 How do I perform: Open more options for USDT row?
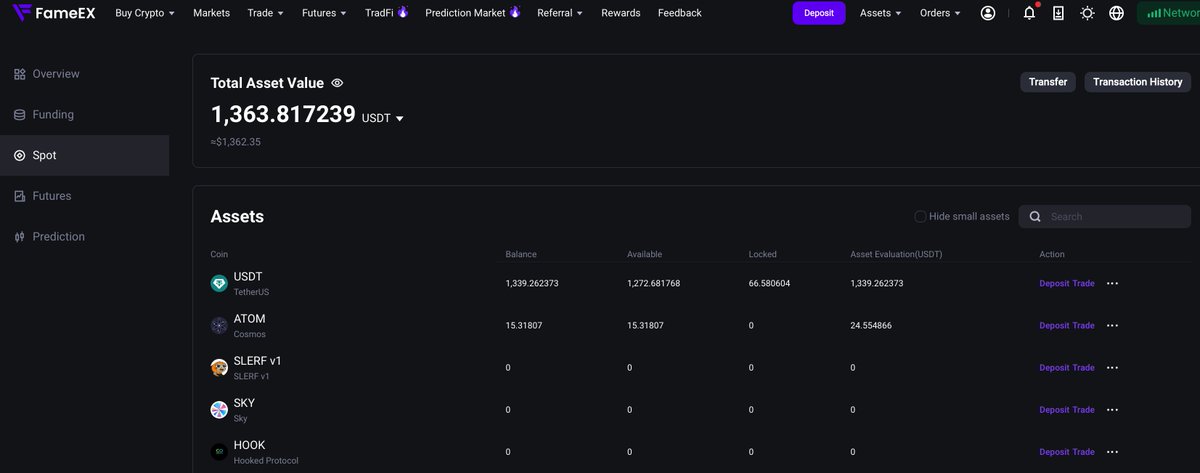tap(1112, 284)
